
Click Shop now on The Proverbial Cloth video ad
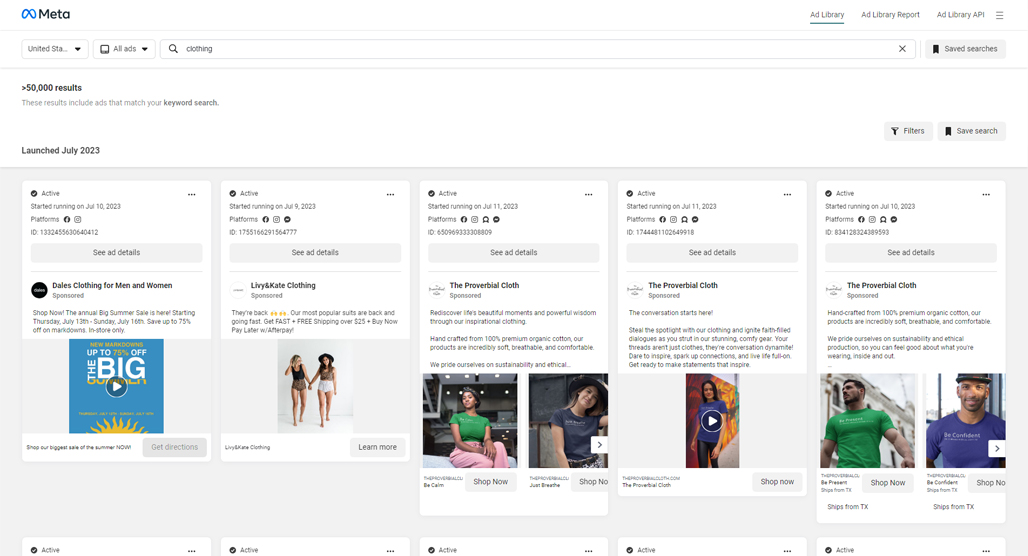tap(777, 482)
